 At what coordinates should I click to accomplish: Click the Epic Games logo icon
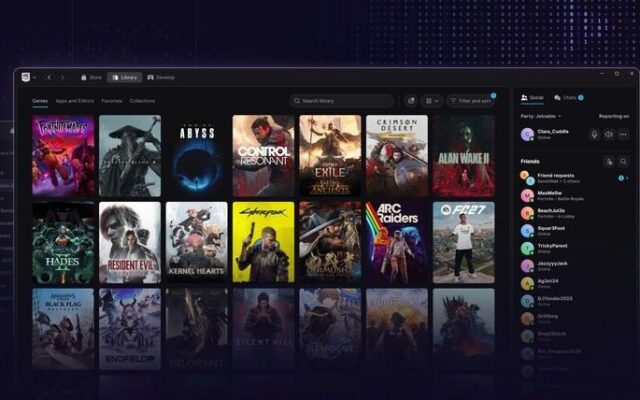pyautogui.click(x=26, y=77)
